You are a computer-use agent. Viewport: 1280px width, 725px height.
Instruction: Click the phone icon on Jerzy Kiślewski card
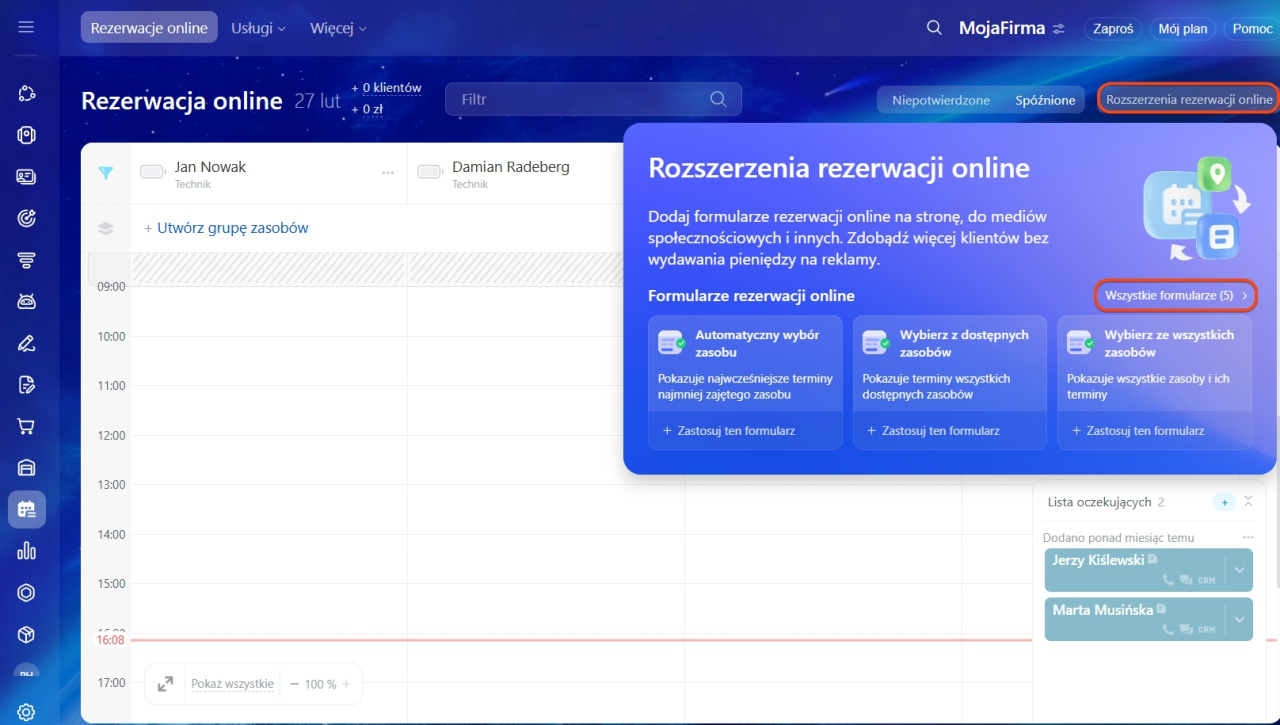[x=1167, y=579]
